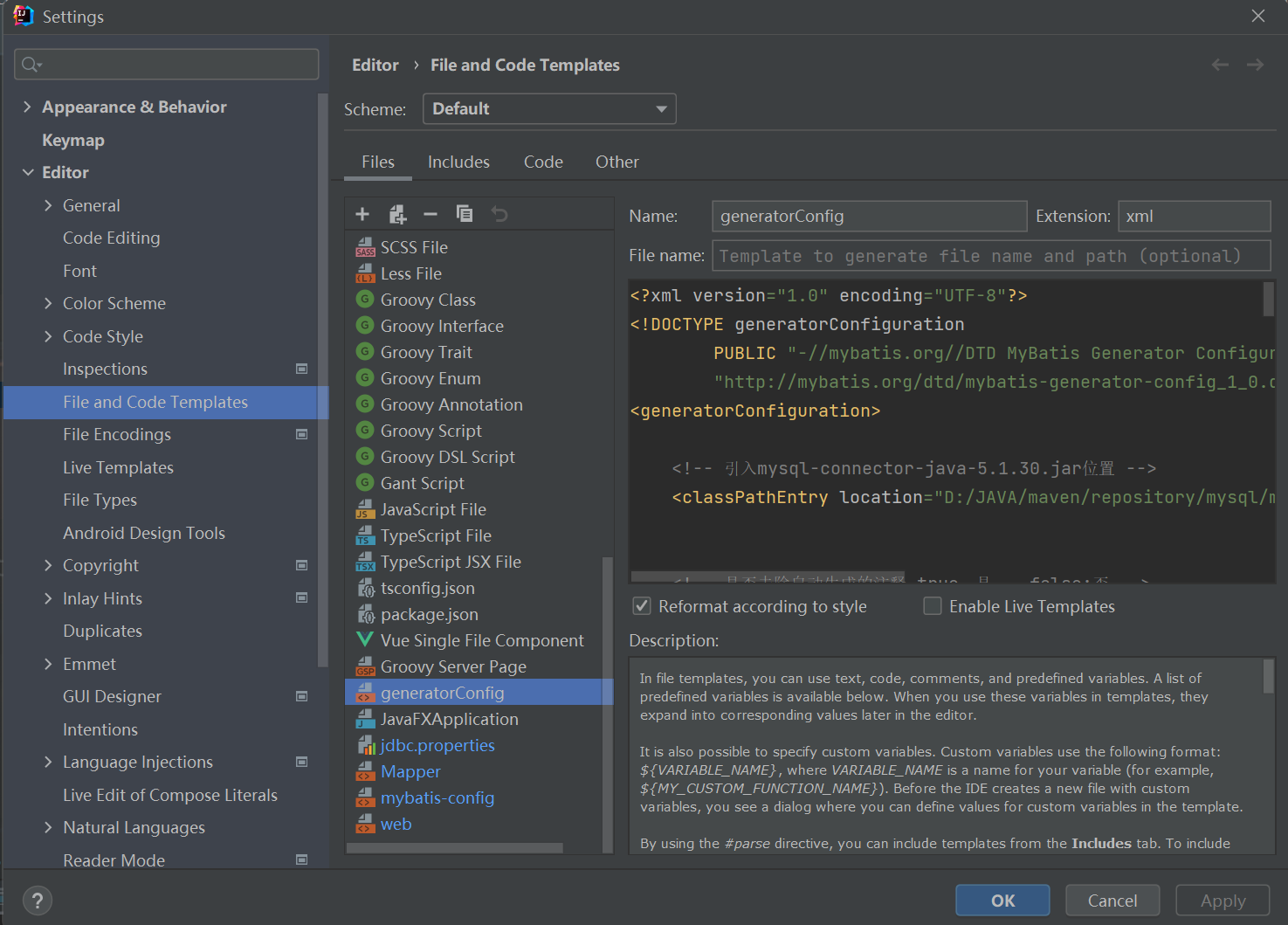Image resolution: width=1288 pixels, height=925 pixels.
Task: Click the File name input field
Action: (x=991, y=256)
